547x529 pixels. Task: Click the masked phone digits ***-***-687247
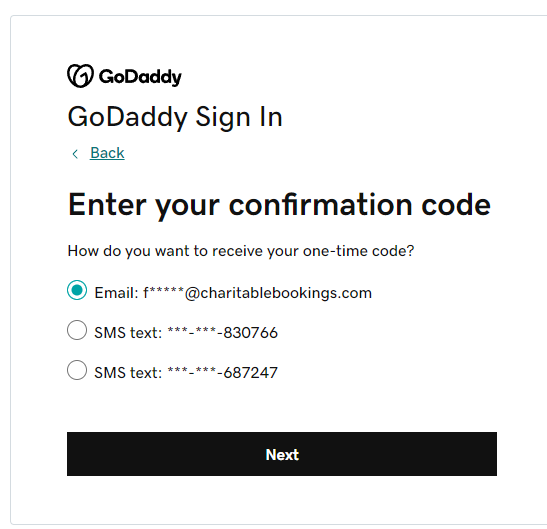[x=223, y=373]
